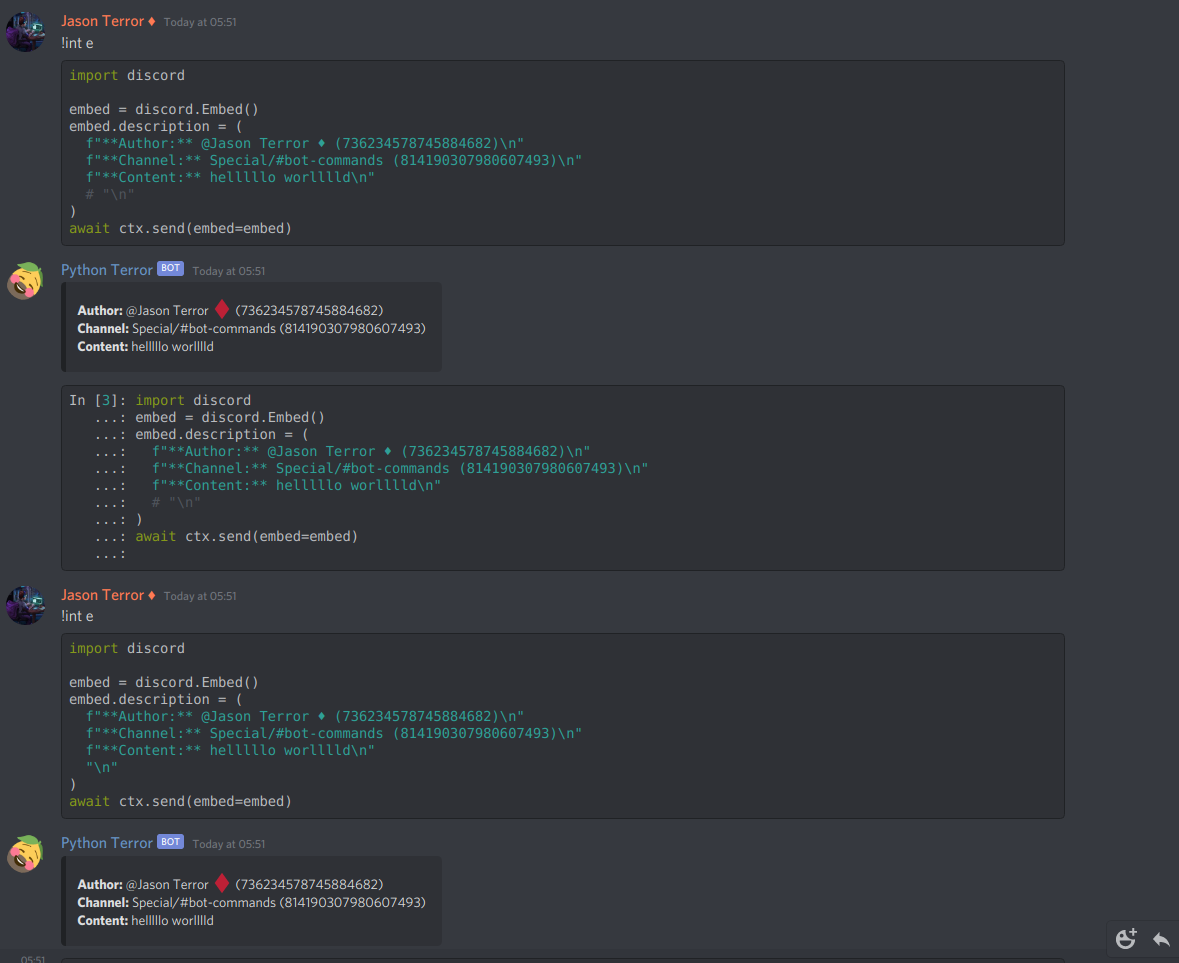Click the red diamond emoji in the first embed's Author line
Image resolution: width=1179 pixels, height=963 pixels.
[x=222, y=309]
